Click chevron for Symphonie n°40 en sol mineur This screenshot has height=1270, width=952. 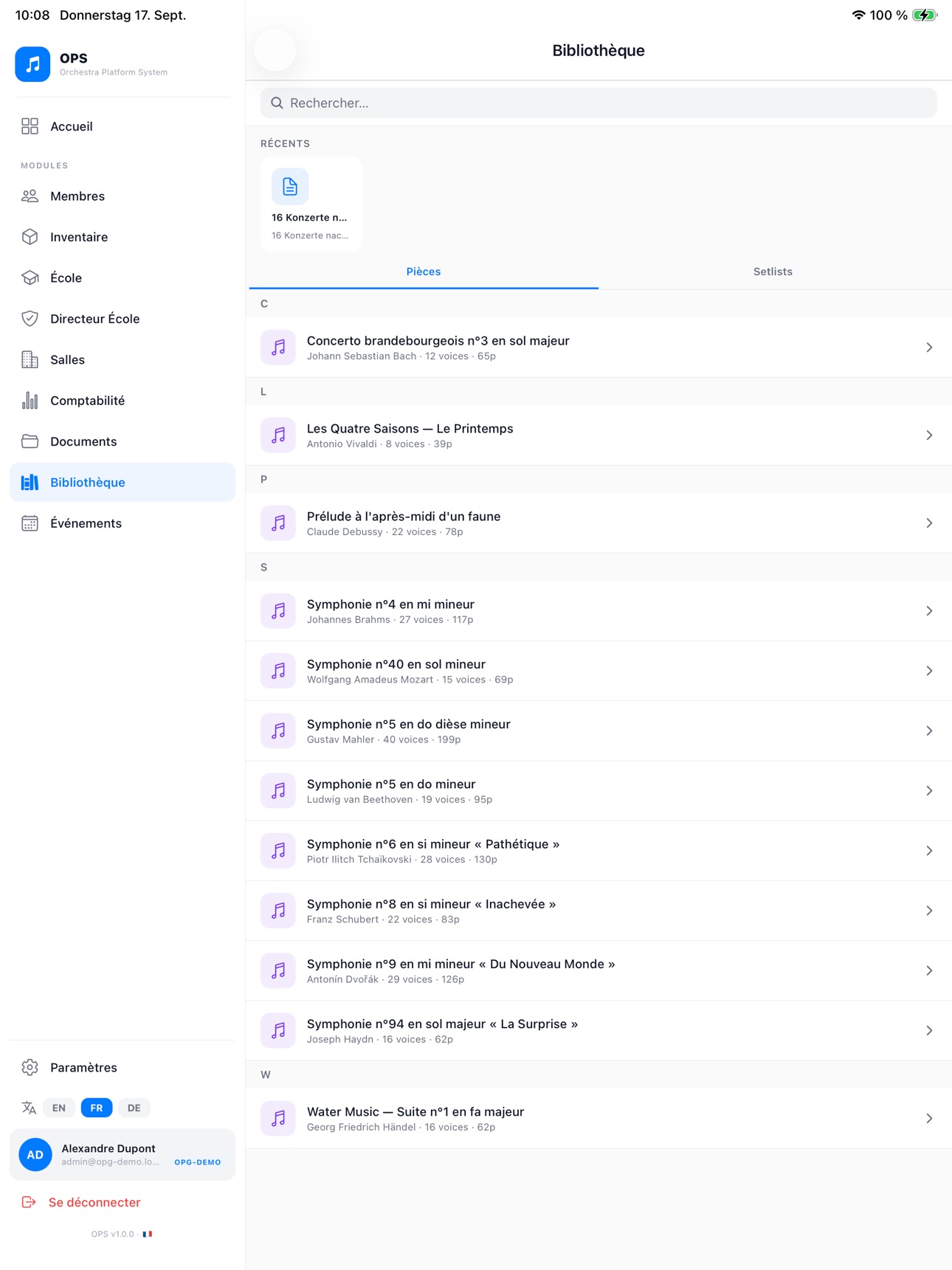pyautogui.click(x=929, y=671)
